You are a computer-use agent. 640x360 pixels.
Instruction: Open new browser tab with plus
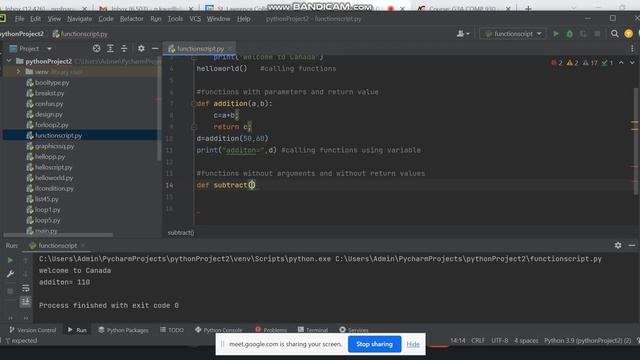click(x=528, y=8)
